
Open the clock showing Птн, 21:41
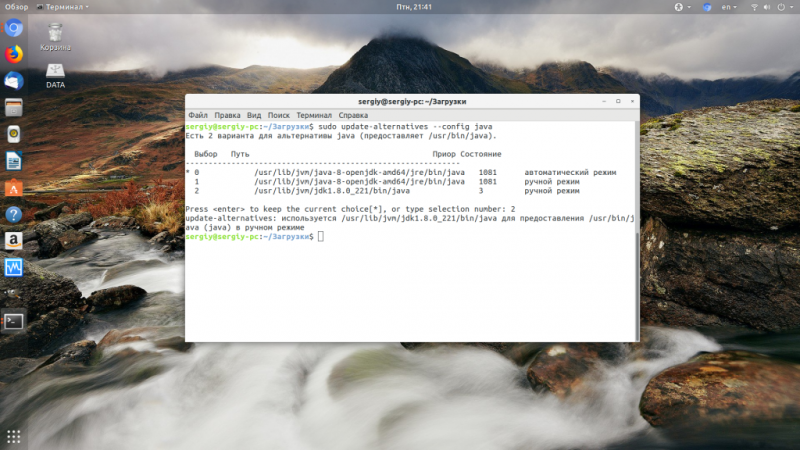tap(414, 7)
